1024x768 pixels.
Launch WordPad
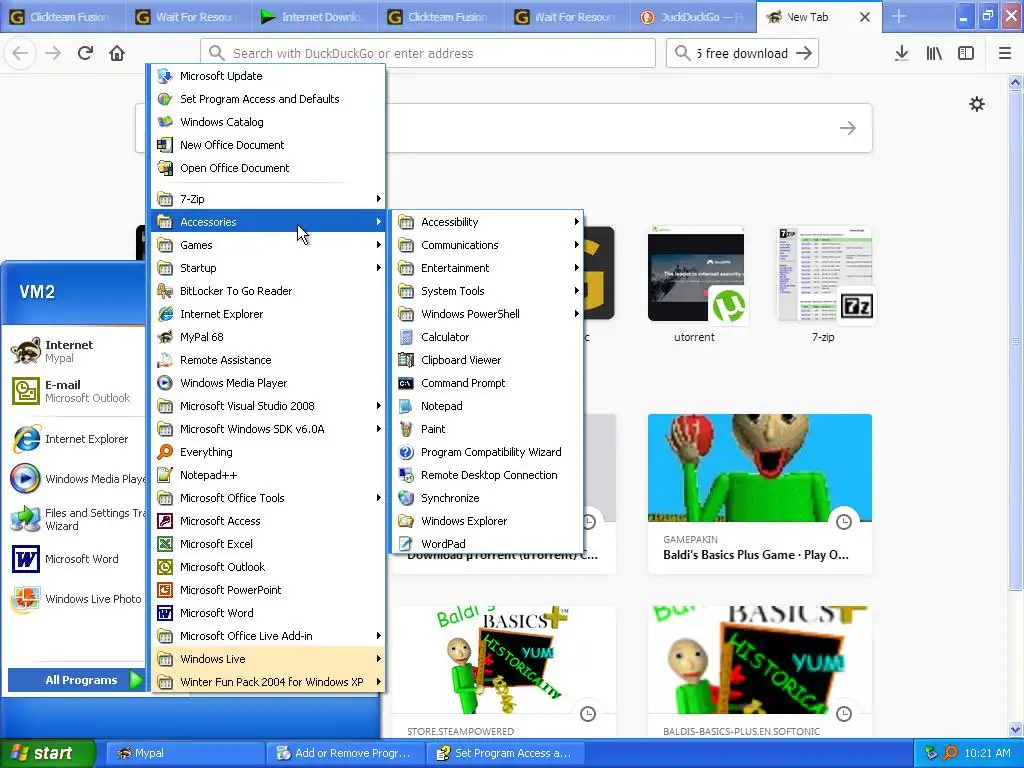pyautogui.click(x=487, y=543)
